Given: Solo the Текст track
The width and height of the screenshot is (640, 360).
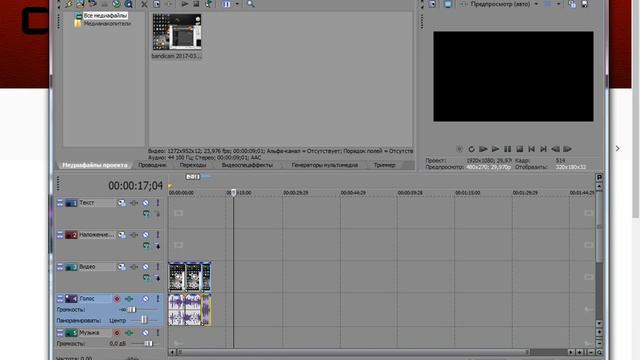Looking at the screenshot, I should point(158,203).
